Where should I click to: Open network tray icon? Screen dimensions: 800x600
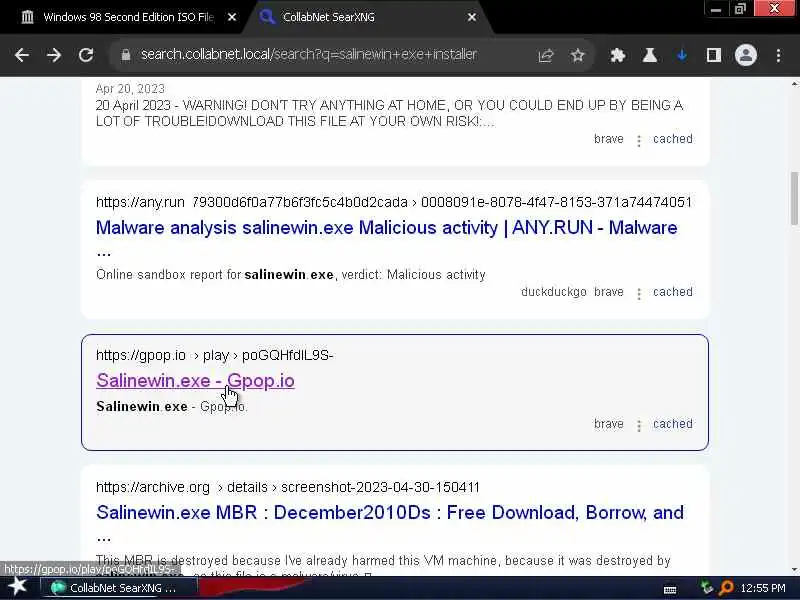(x=707, y=588)
